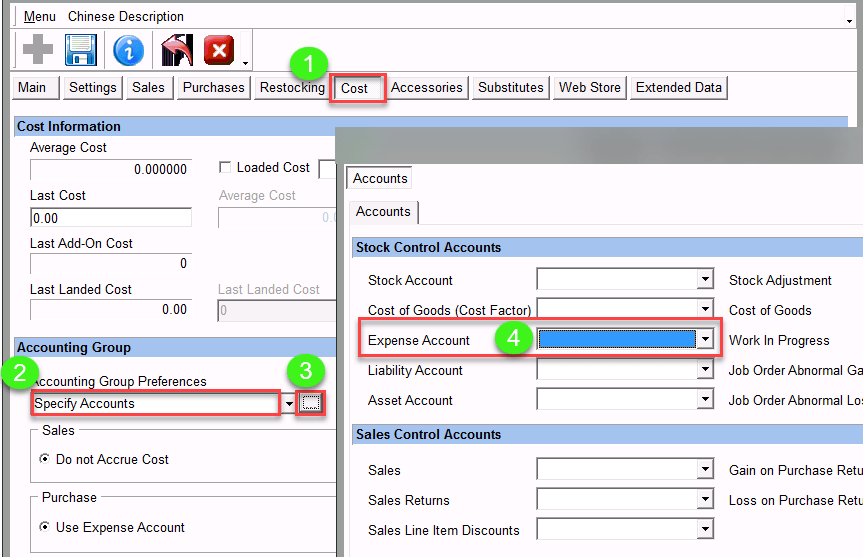Image resolution: width=863 pixels, height=557 pixels.
Task: Expand the Stock Account dropdown
Action: click(x=705, y=280)
